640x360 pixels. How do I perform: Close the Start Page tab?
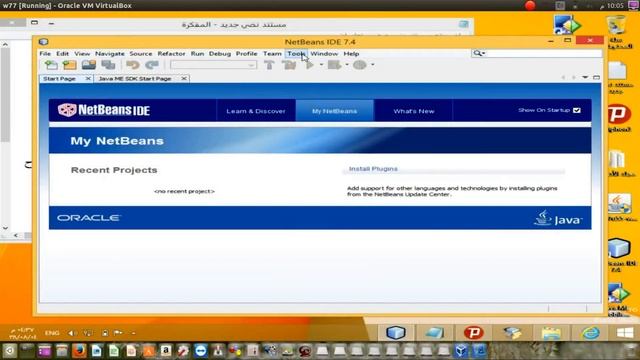88,78
